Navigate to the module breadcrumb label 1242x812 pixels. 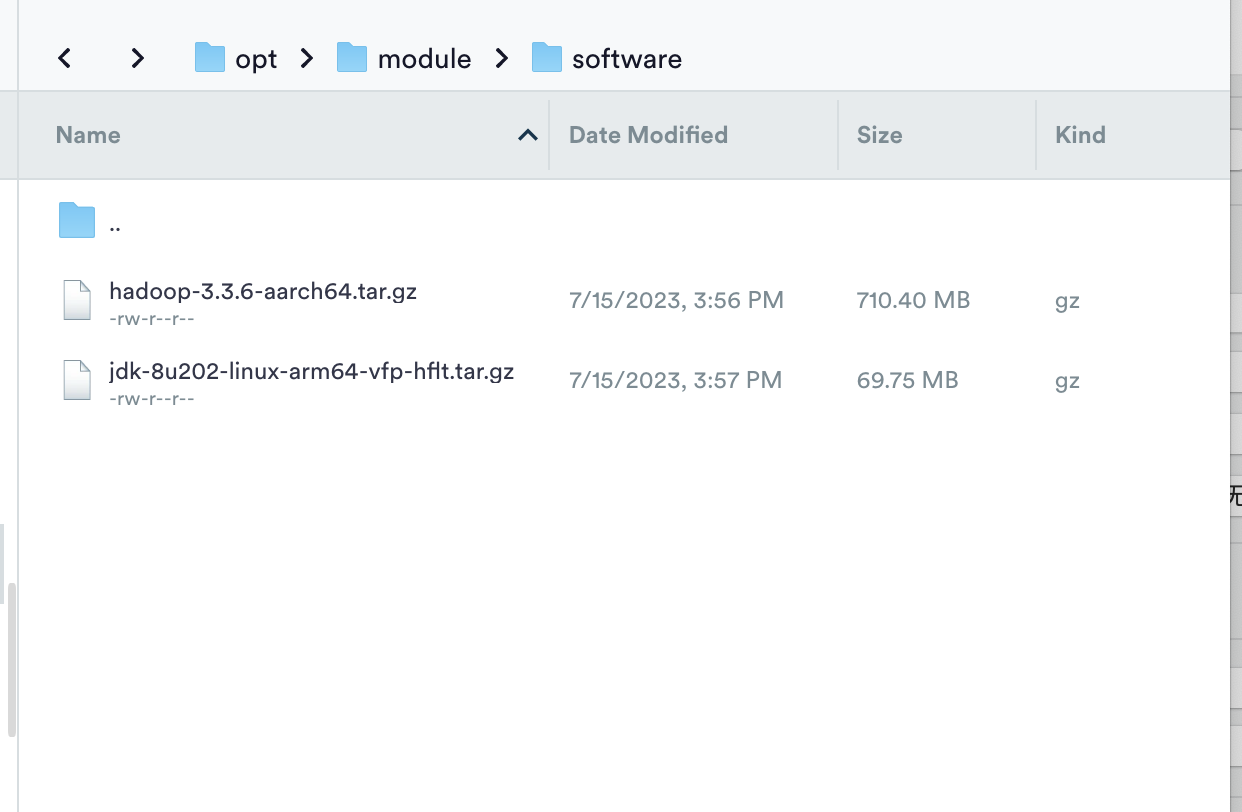click(424, 59)
